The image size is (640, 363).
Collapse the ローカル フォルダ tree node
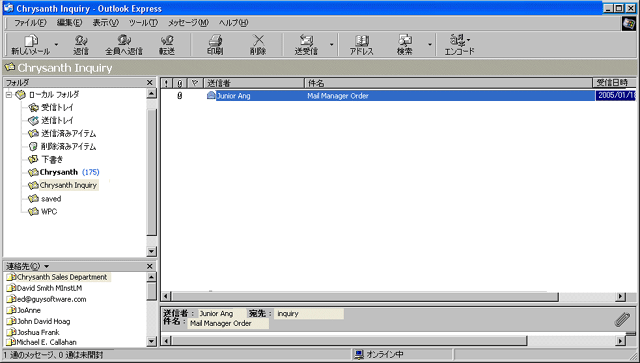tap(9, 95)
